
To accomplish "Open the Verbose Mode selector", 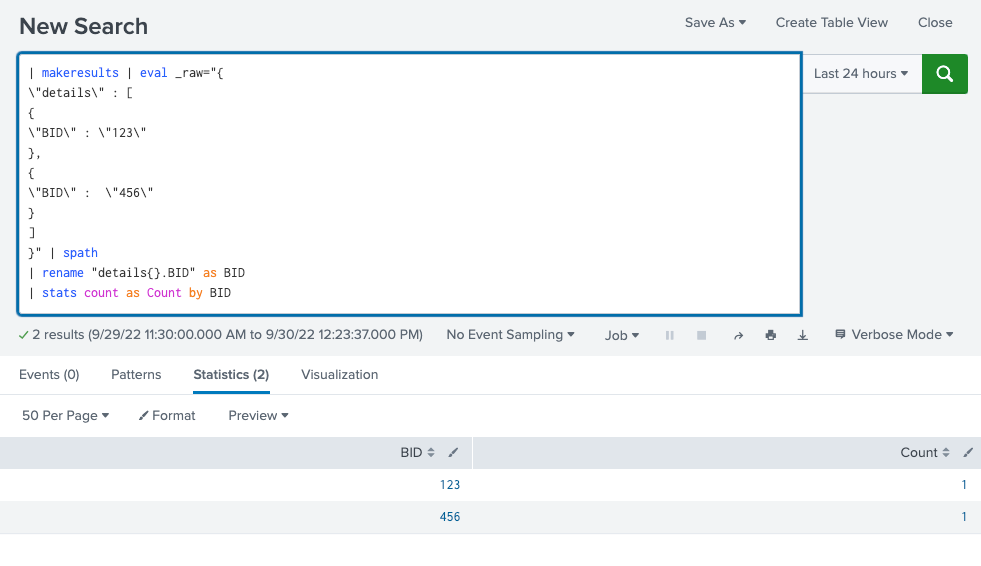I will click(x=894, y=335).
